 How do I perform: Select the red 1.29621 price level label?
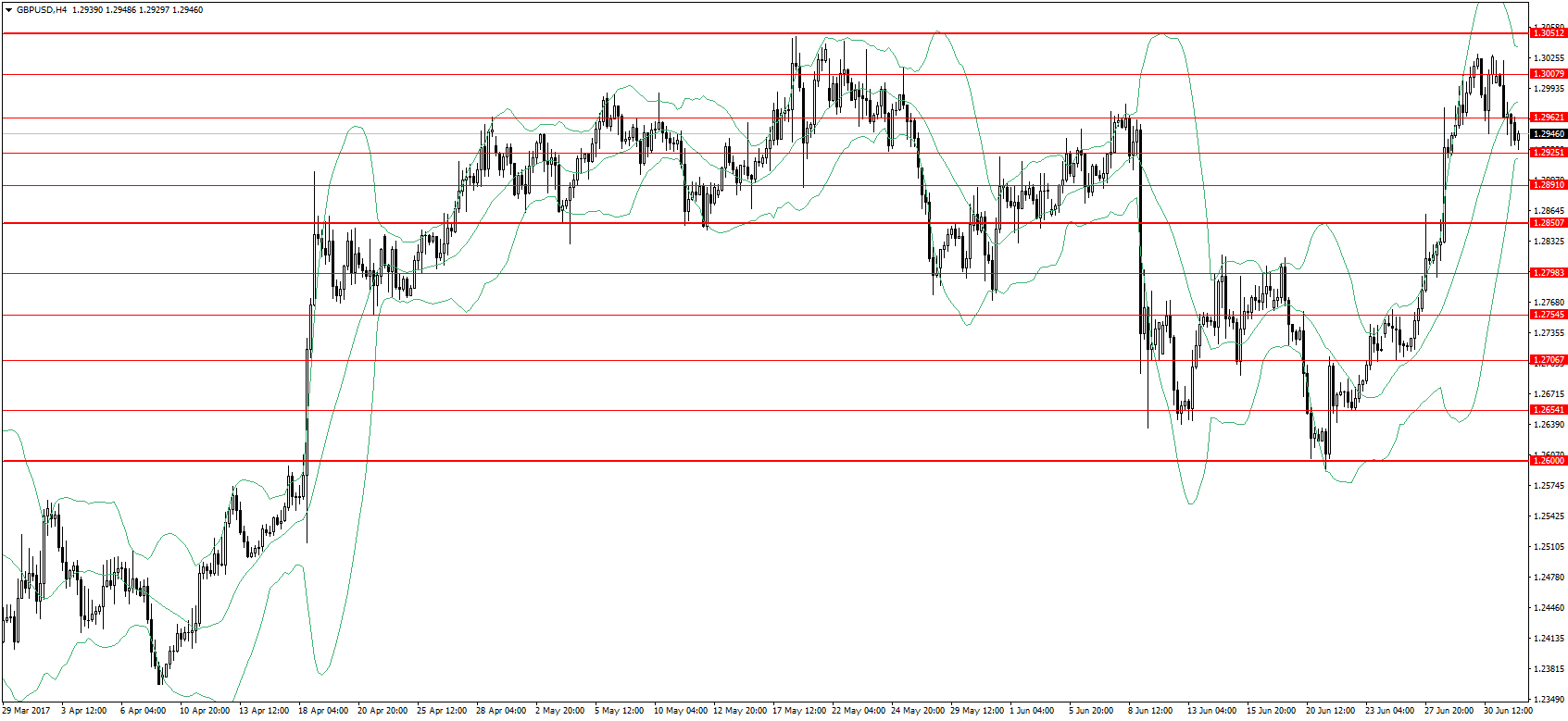click(1549, 118)
